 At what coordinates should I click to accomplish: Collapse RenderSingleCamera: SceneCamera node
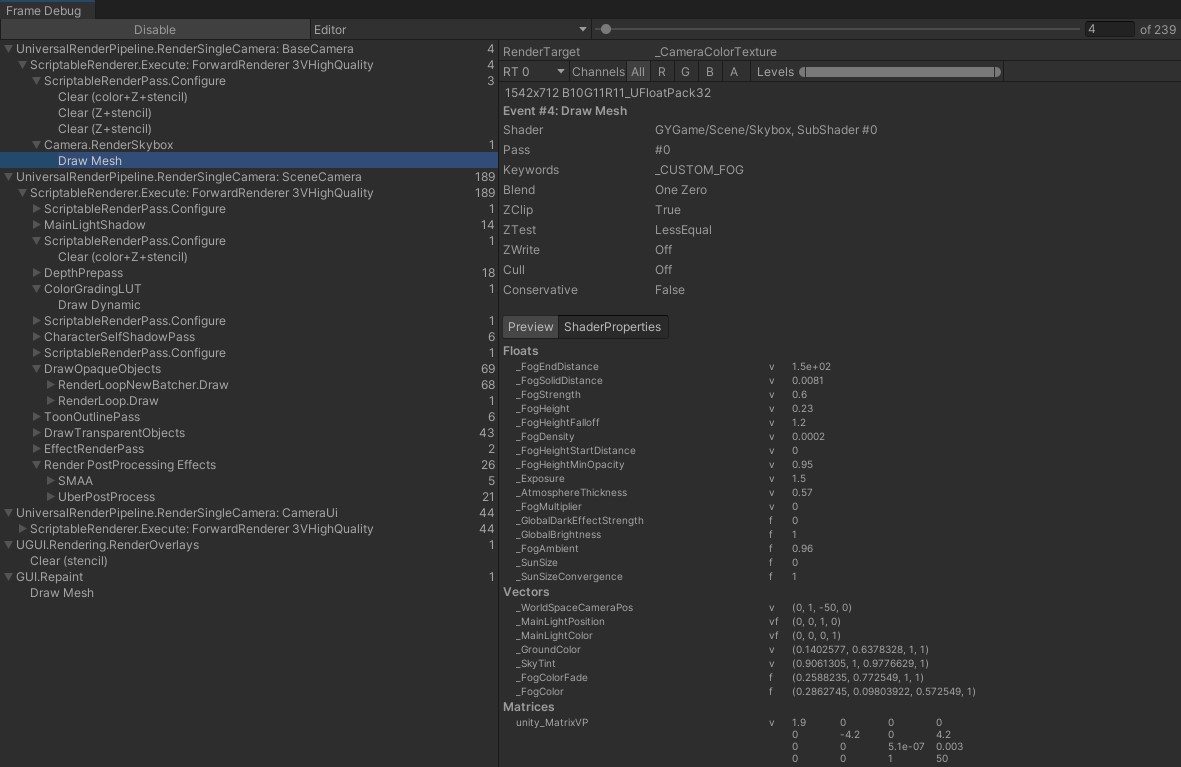click(8, 177)
